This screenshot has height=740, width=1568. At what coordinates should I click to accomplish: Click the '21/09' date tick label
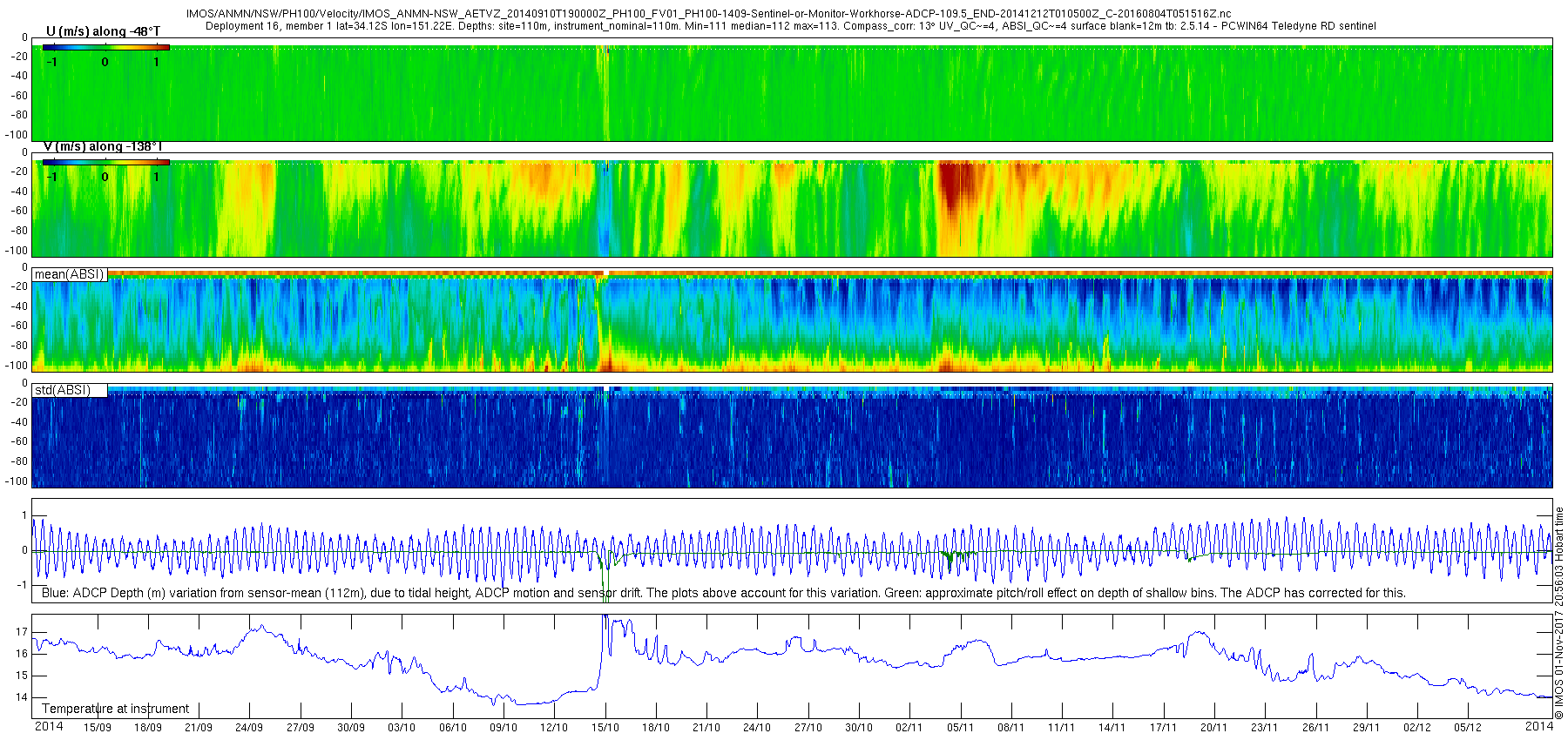tap(199, 728)
